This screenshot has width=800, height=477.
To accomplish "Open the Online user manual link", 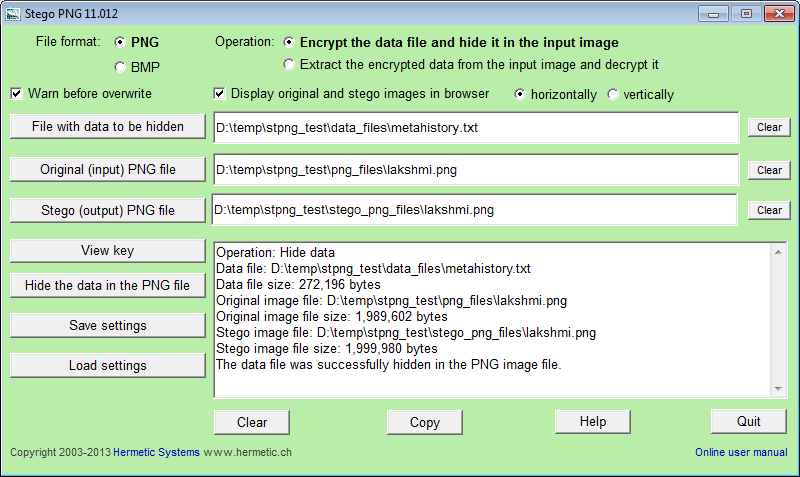I will 741,453.
